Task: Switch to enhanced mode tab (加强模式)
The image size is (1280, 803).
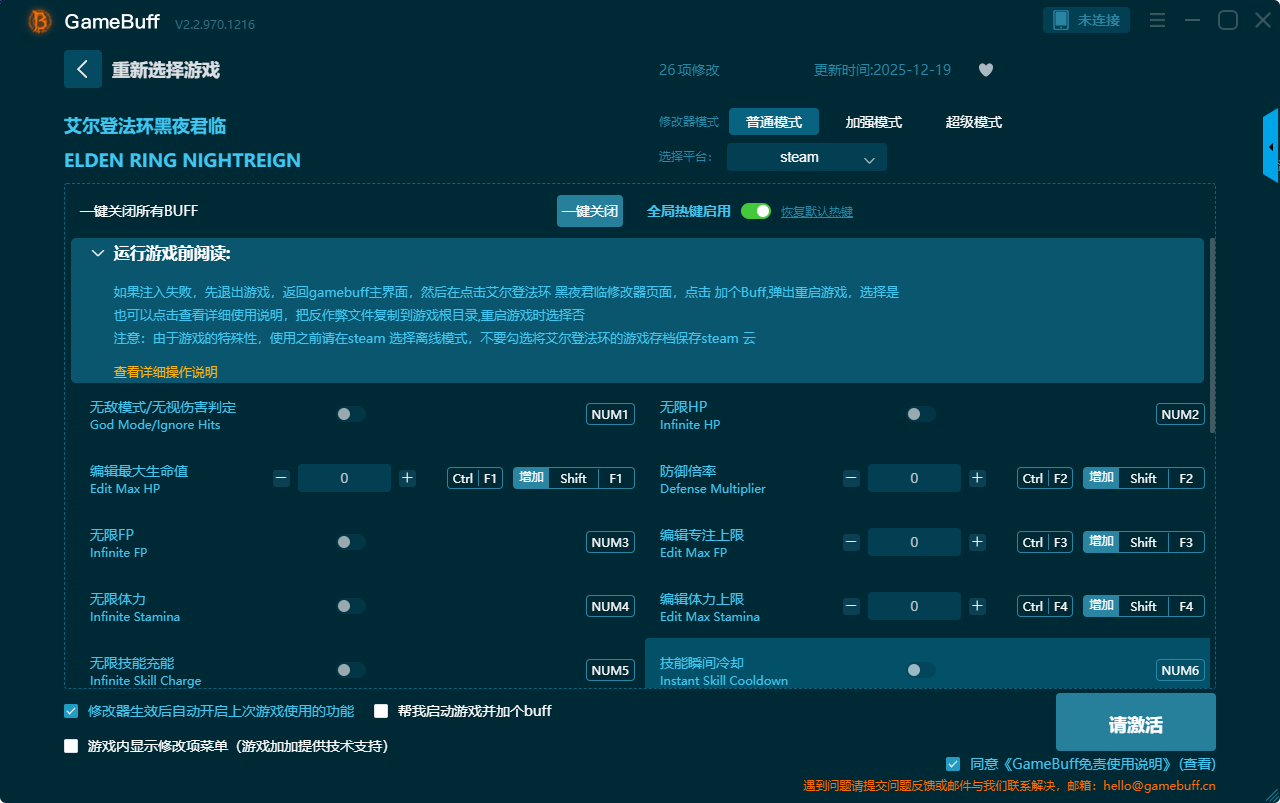Action: point(873,122)
